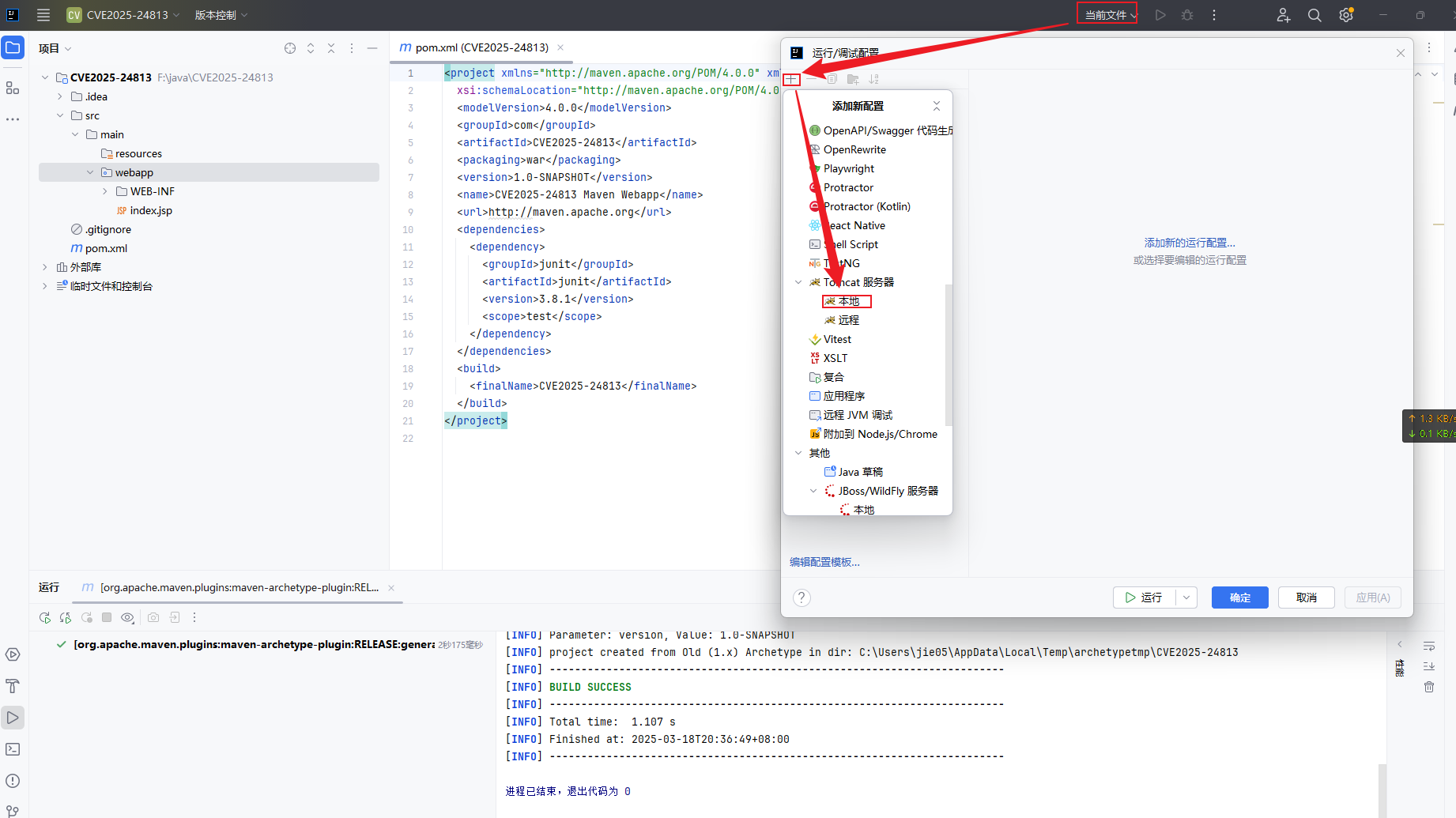Viewport: 1456px width, 818px height.
Task: Select opened file in Project tree
Action: [x=290, y=48]
